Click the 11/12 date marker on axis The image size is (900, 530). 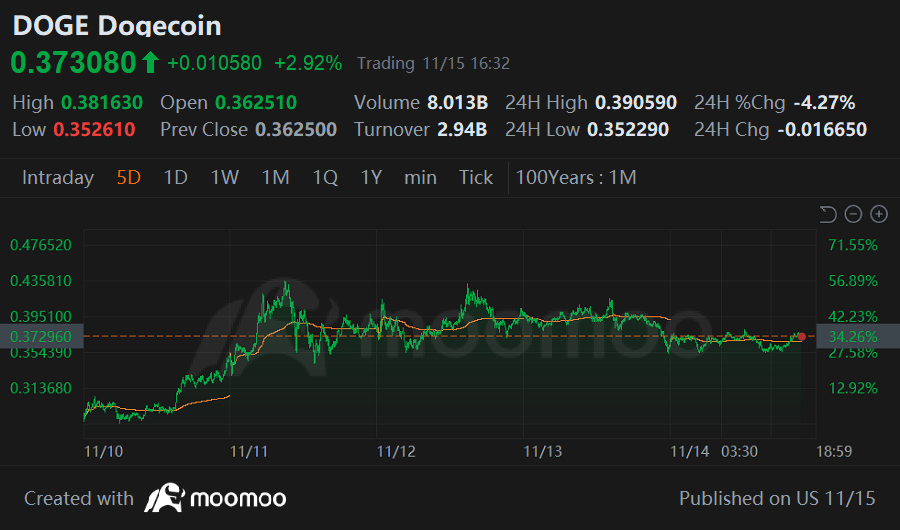tap(396, 451)
